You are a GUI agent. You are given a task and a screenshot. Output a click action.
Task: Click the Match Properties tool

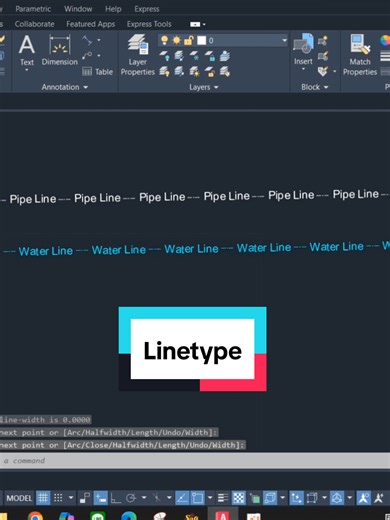click(360, 55)
